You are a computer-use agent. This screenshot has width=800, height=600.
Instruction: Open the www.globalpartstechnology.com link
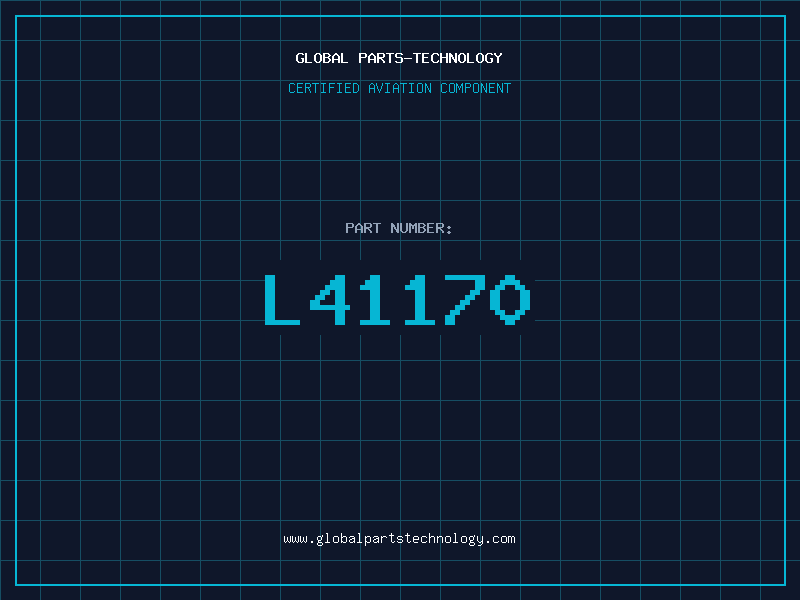pos(399,539)
